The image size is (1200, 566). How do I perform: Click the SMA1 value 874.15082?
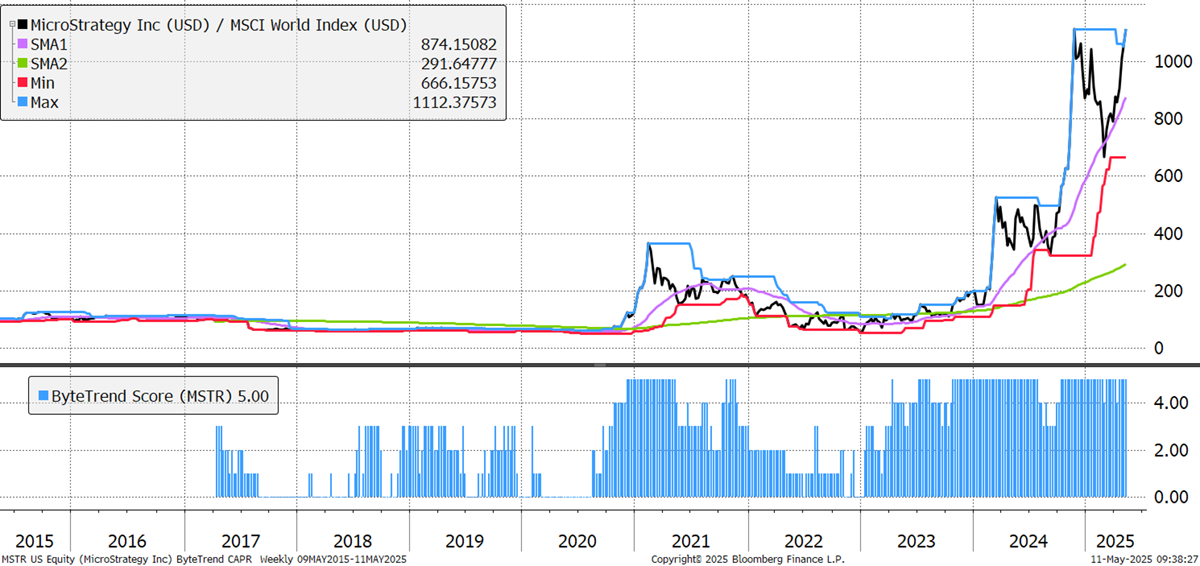(458, 44)
